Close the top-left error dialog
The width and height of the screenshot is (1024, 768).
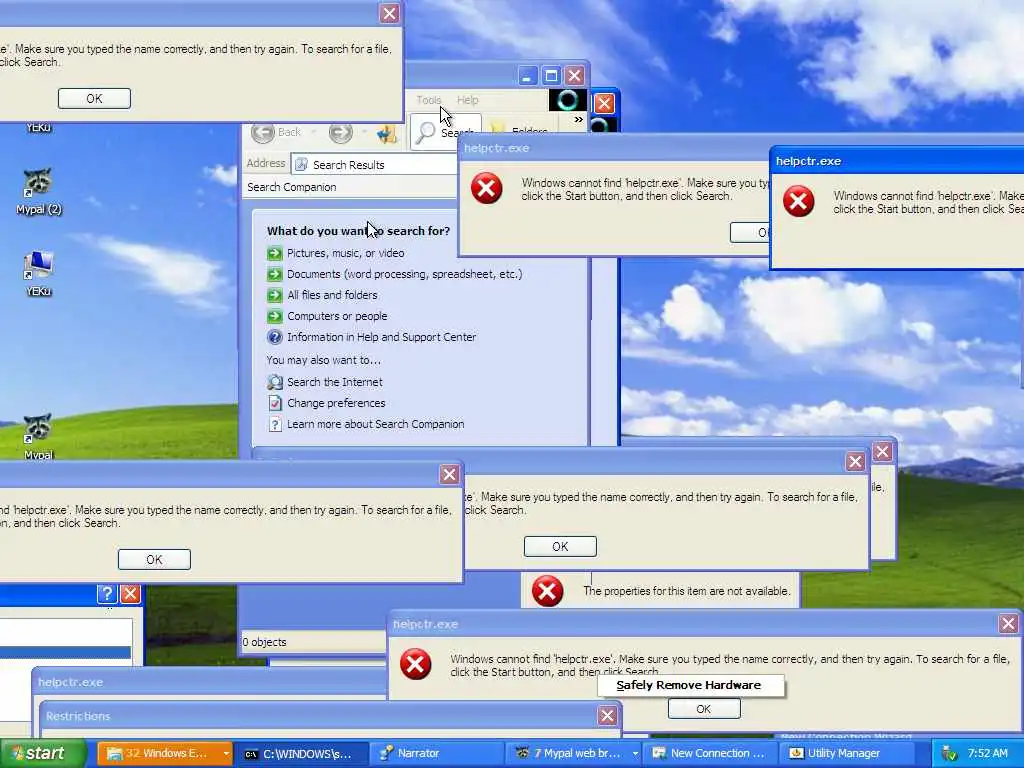[389, 13]
